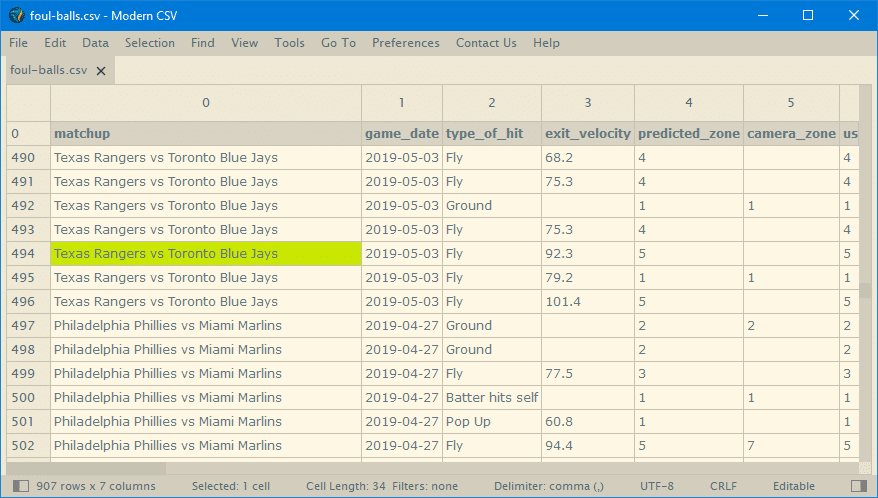Select predicted_zone cell in row 499
The width and height of the screenshot is (878, 498).
point(689,374)
